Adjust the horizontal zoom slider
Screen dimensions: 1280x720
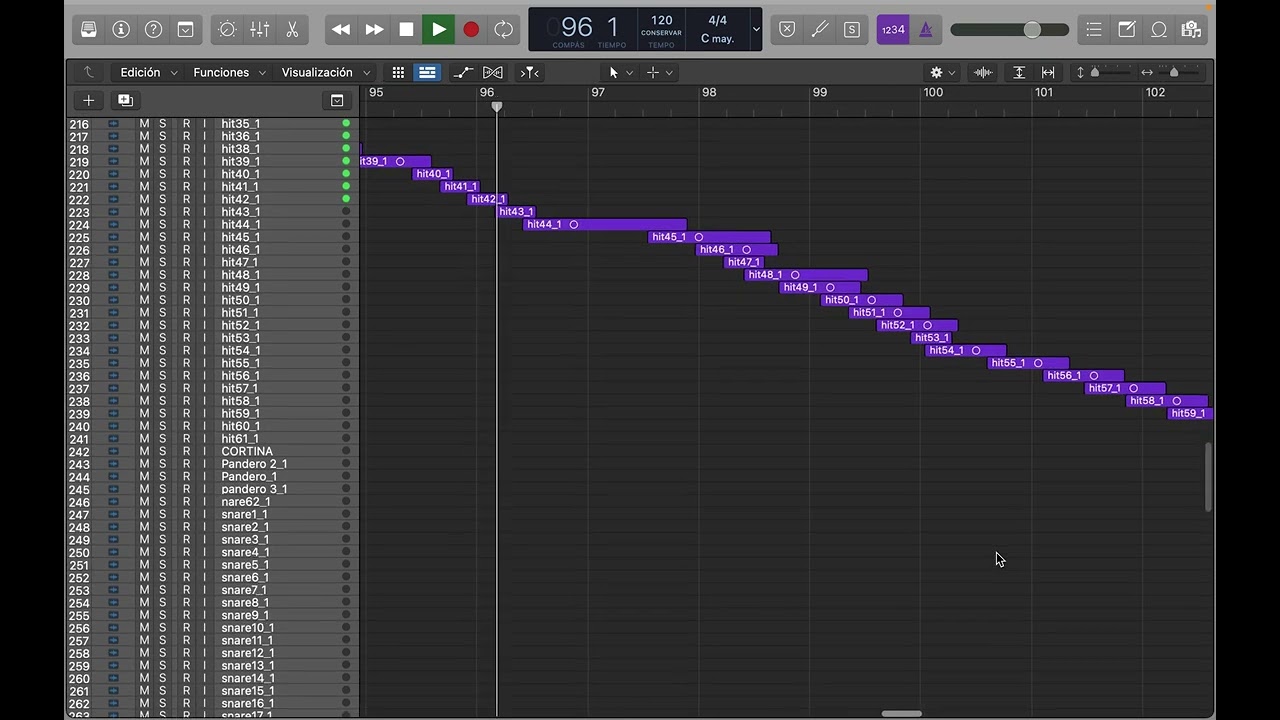pyautogui.click(x=1172, y=72)
